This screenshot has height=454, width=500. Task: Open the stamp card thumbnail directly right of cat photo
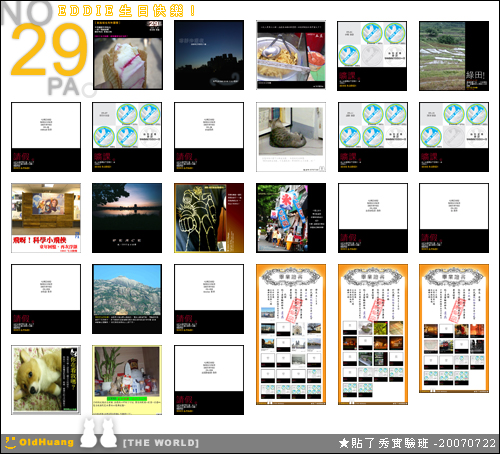(373, 137)
